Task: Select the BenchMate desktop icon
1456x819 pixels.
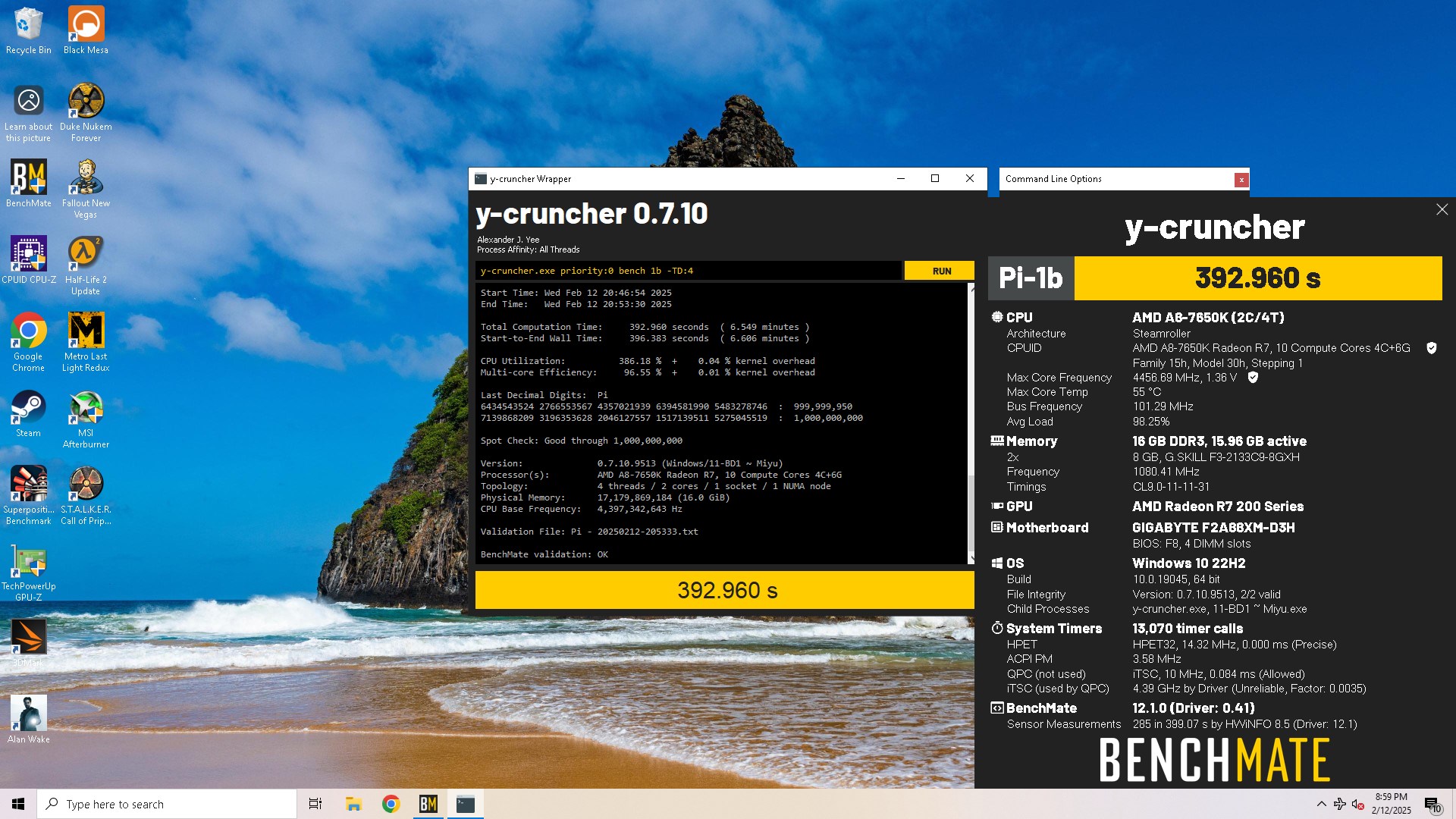Action: [29, 183]
